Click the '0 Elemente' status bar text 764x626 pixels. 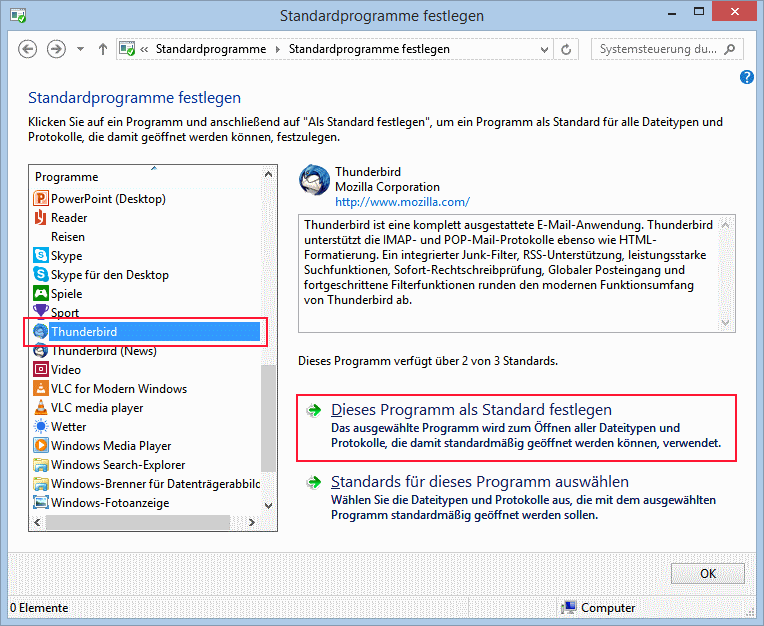39,608
